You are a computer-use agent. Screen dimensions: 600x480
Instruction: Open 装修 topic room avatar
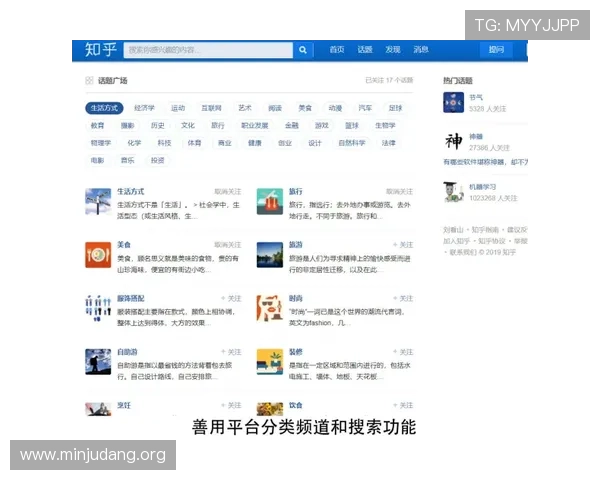click(x=270, y=362)
